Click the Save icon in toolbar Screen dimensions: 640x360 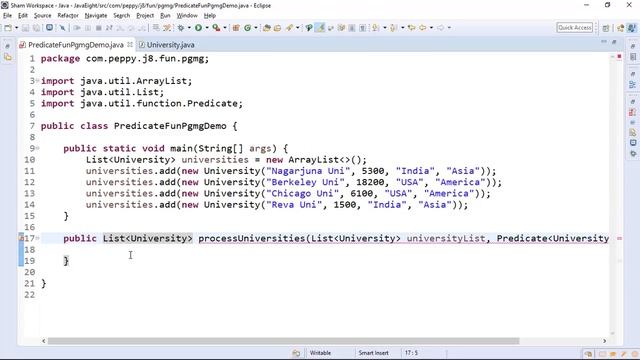pos(25,28)
